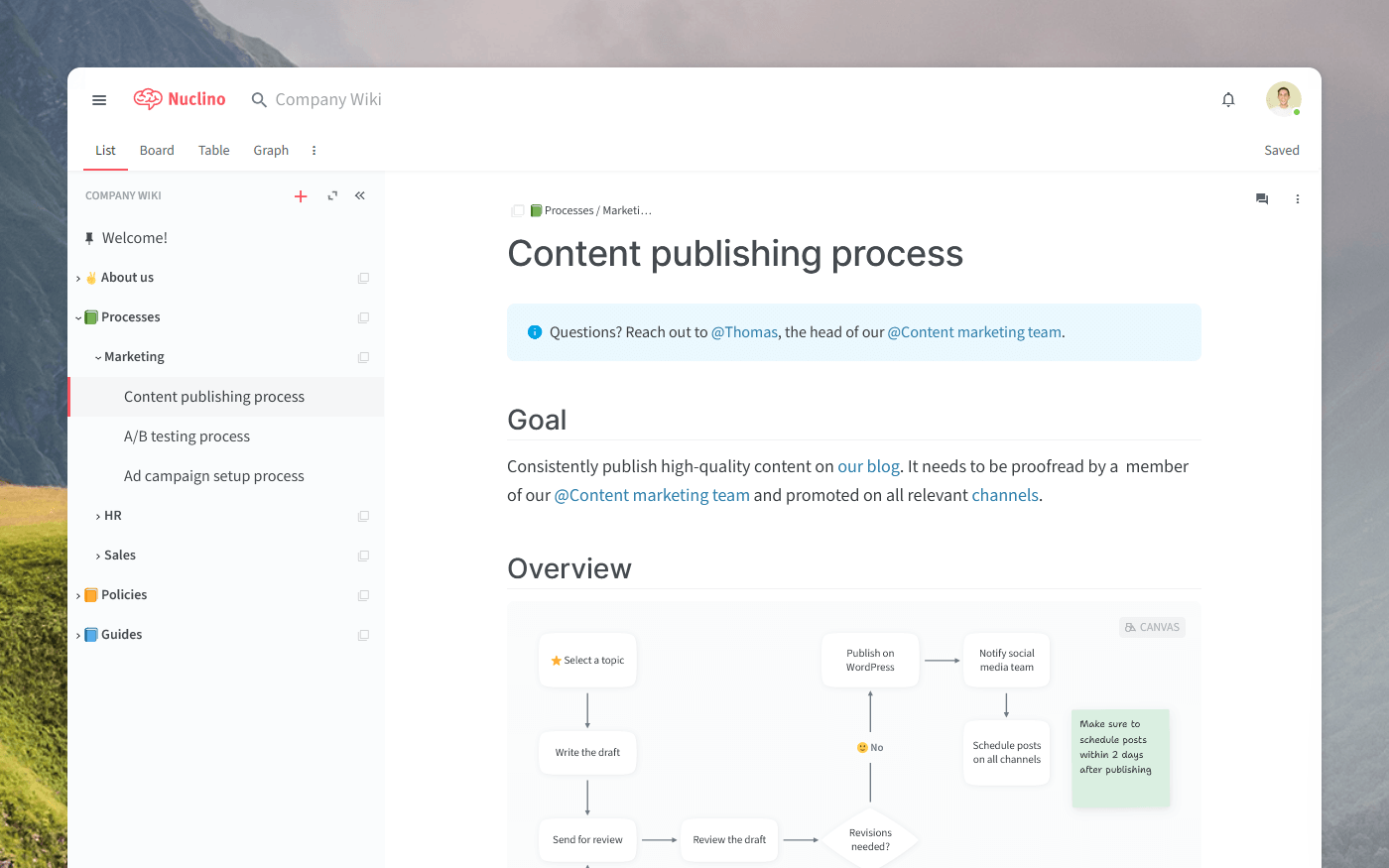This screenshot has height=868, width=1389.
Task: Focus the Company Wiki search field
Action: [x=328, y=99]
